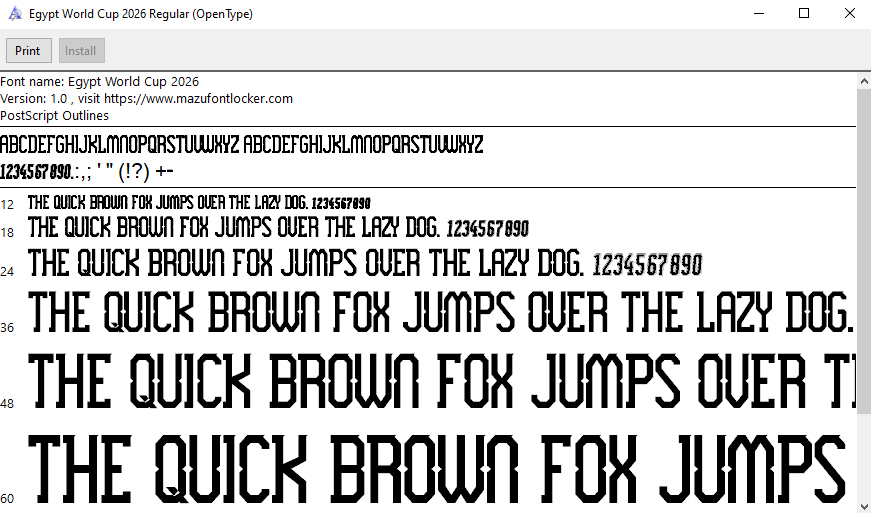871x513 pixels.
Task: Click the numerals and punctuation sample line
Action: pos(87,171)
